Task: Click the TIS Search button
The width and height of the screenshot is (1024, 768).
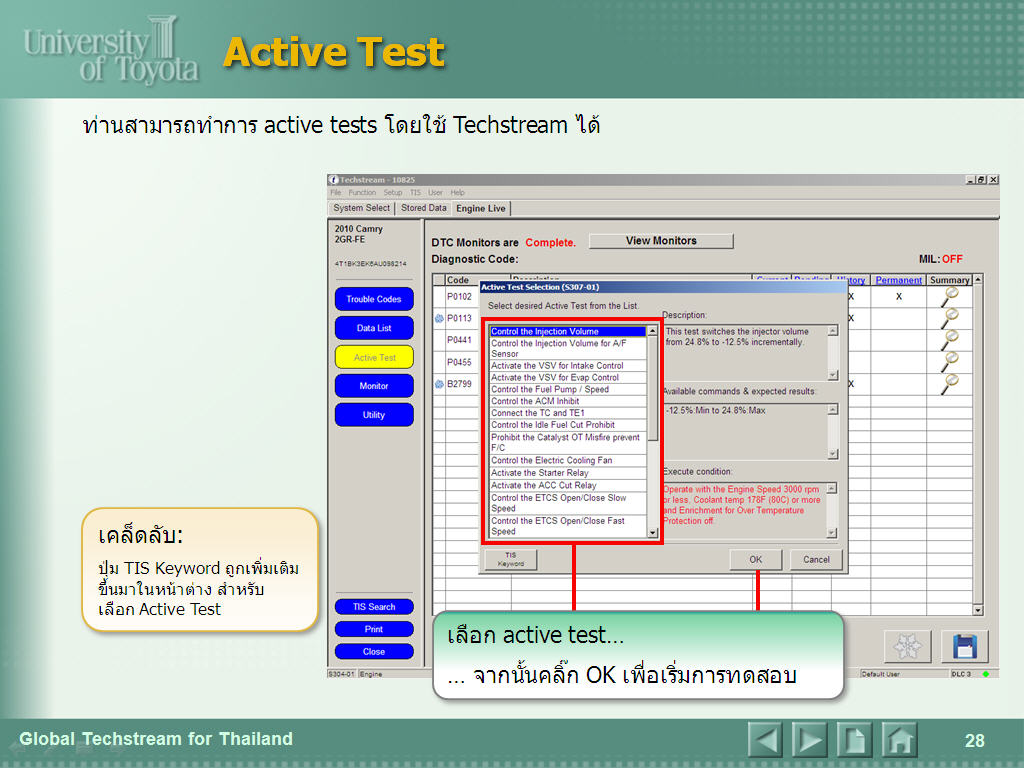Action: tap(374, 607)
